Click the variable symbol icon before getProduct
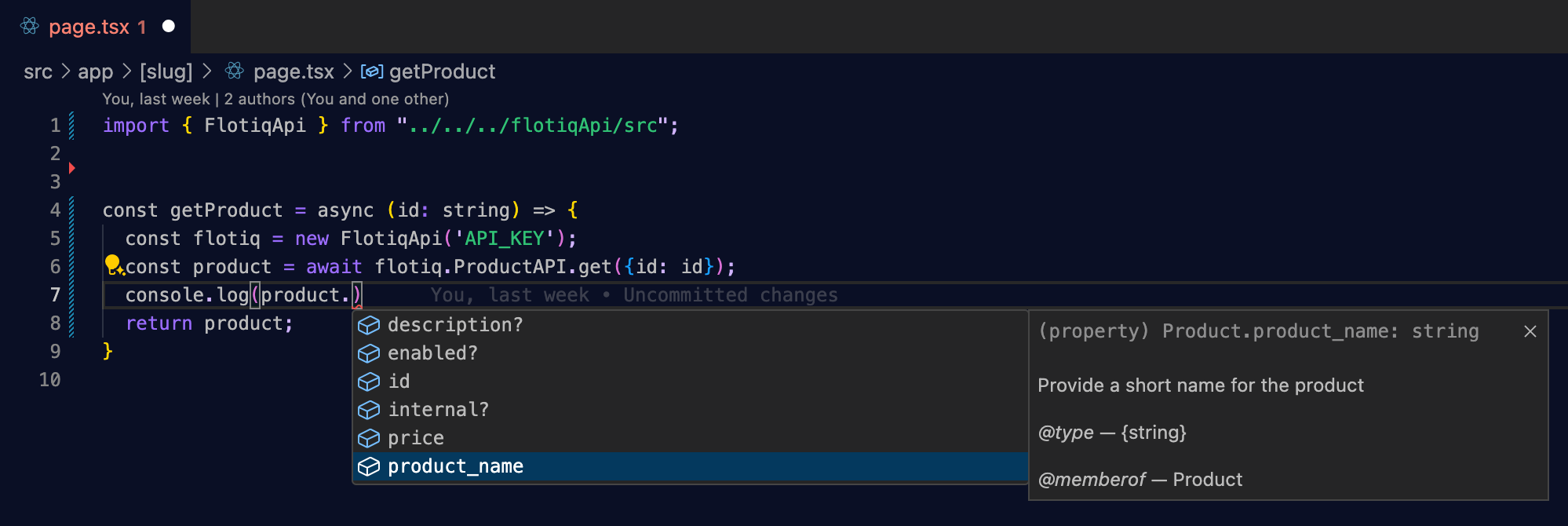 click(x=371, y=71)
